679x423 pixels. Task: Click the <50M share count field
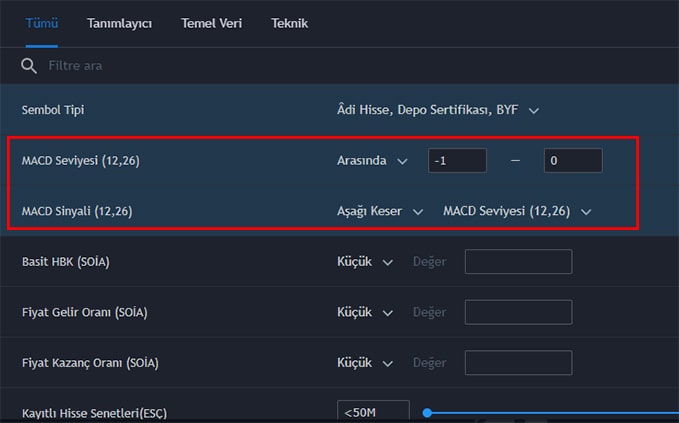pyautogui.click(x=373, y=412)
